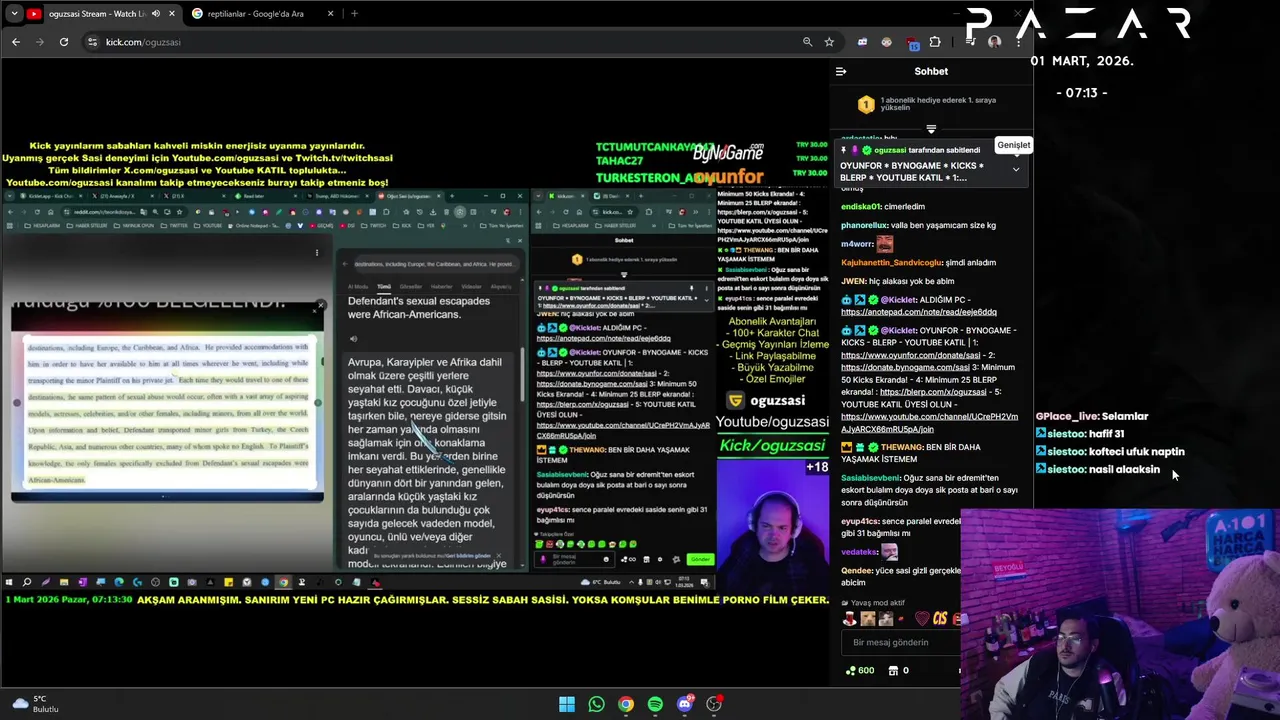The image size is (1280, 720).
Task: Click the endiska01 username in chat
Action: tap(861, 206)
